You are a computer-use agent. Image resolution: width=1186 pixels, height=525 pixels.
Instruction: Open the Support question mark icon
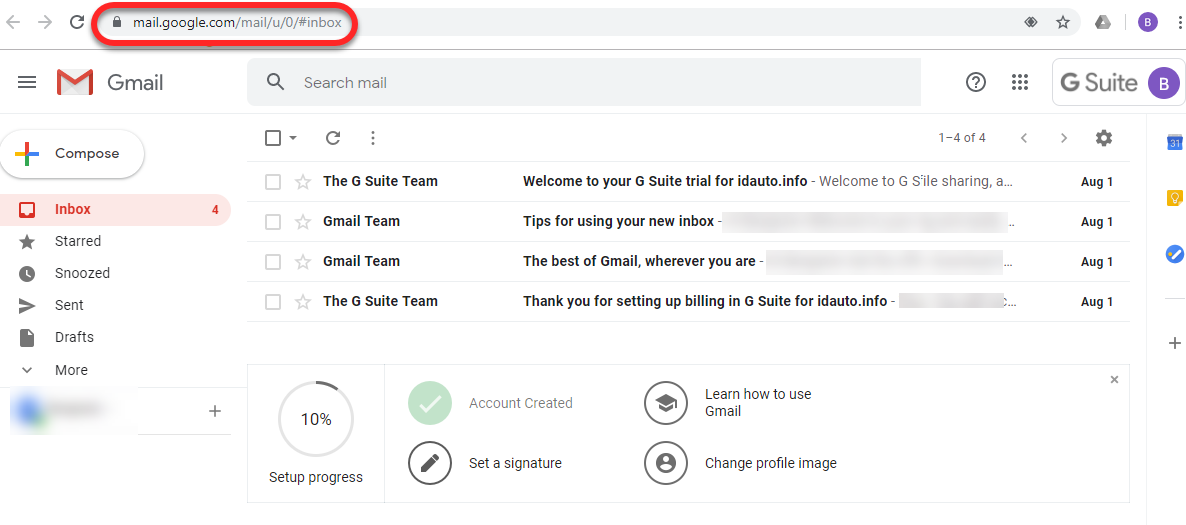tap(976, 82)
